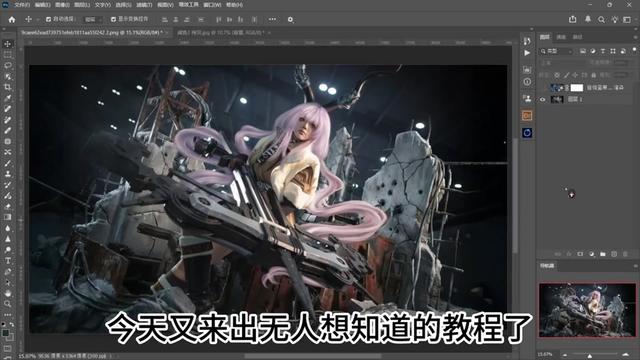Switch to the 通道 tab

[x=561, y=37]
